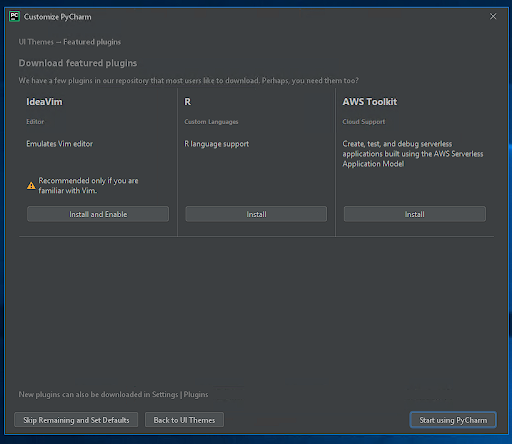Install and Enable the IdeaVim plugin
The width and height of the screenshot is (512, 444).
click(98, 214)
